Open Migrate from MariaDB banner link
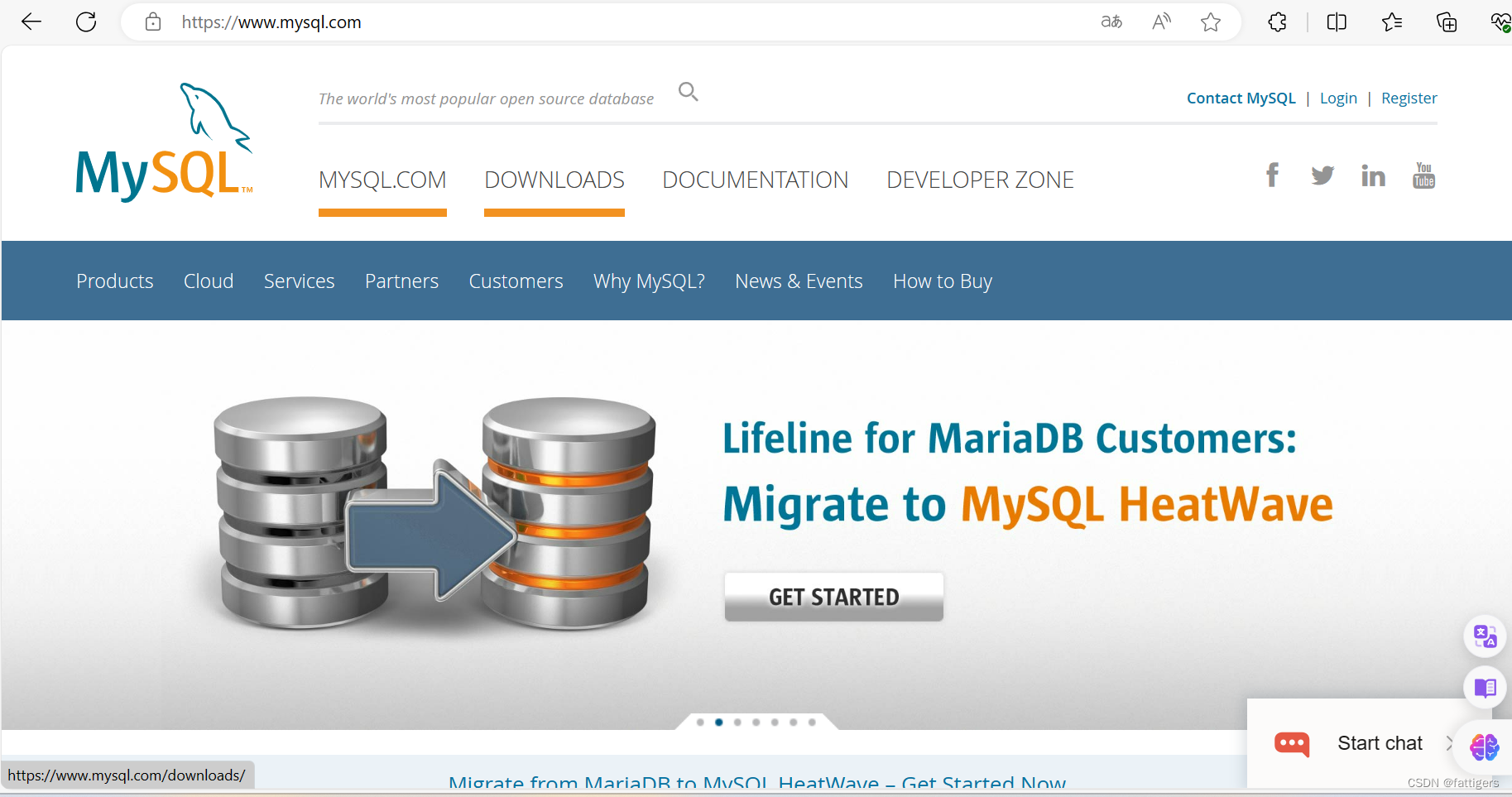The image size is (1512, 797). [756, 781]
